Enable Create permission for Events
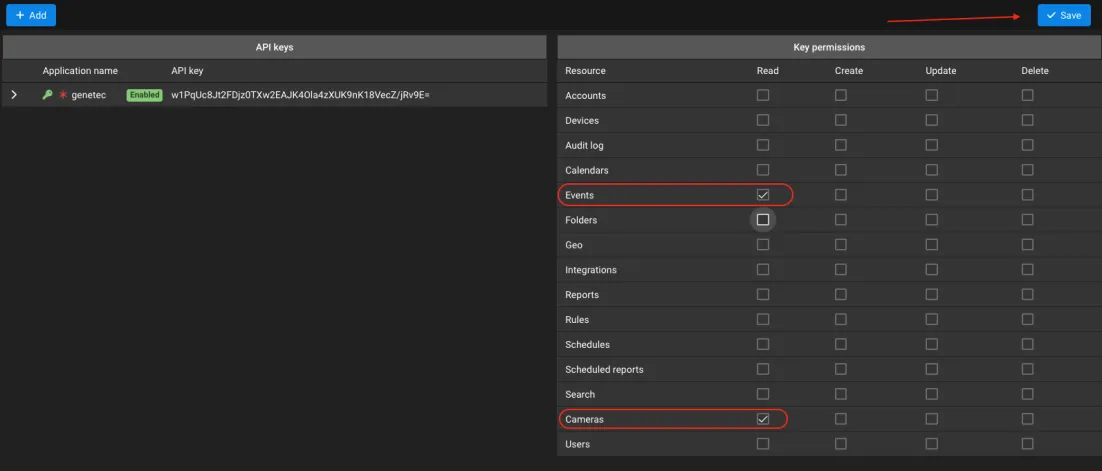1102x471 pixels. click(841, 195)
